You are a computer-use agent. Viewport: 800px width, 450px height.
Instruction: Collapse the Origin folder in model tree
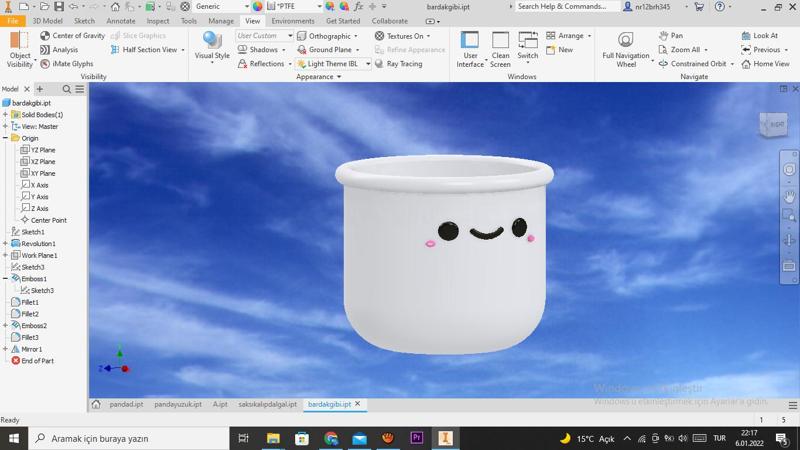[6, 138]
